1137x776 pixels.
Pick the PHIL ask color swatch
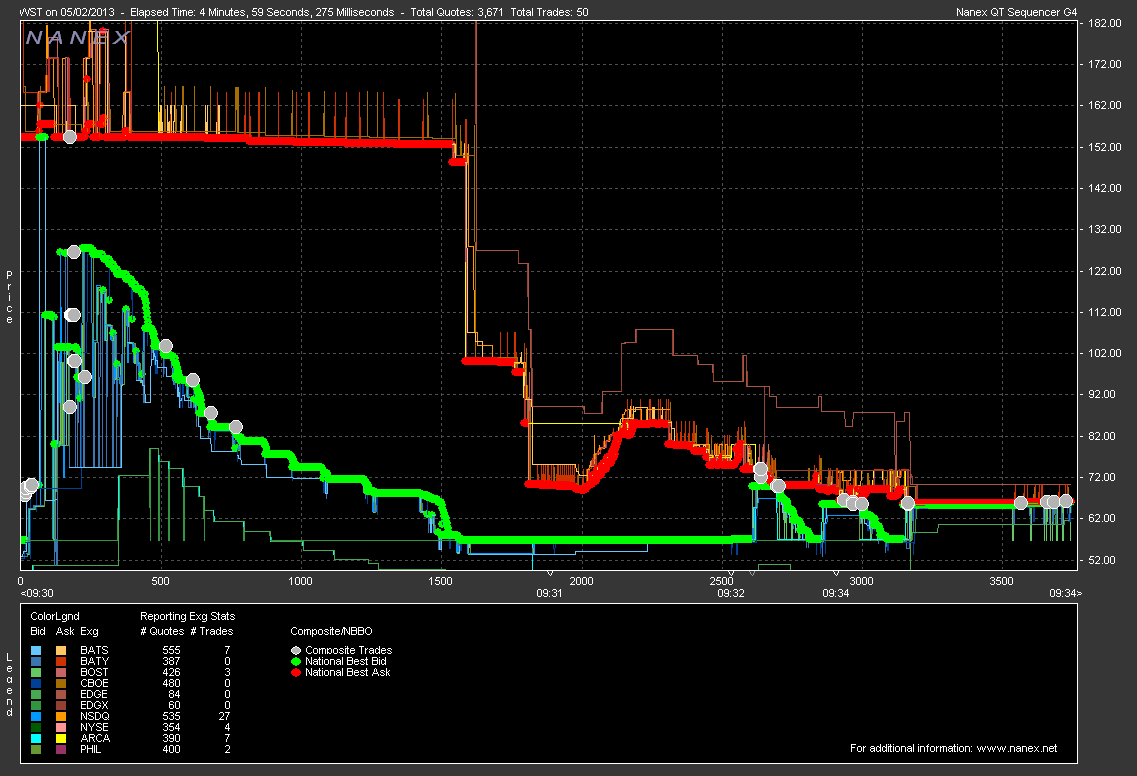point(61,749)
